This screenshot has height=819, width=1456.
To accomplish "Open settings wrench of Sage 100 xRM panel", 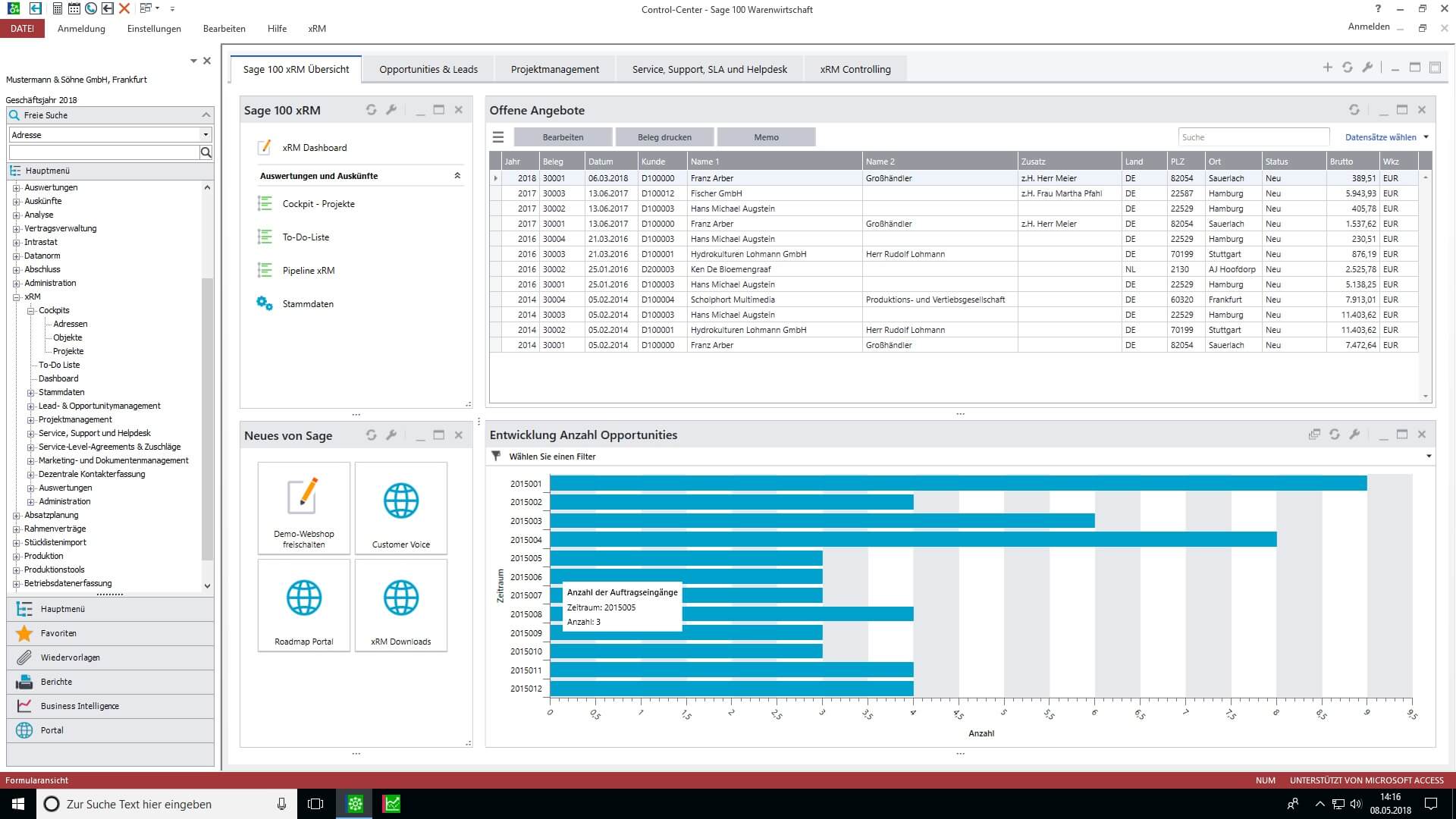I will pyautogui.click(x=391, y=110).
